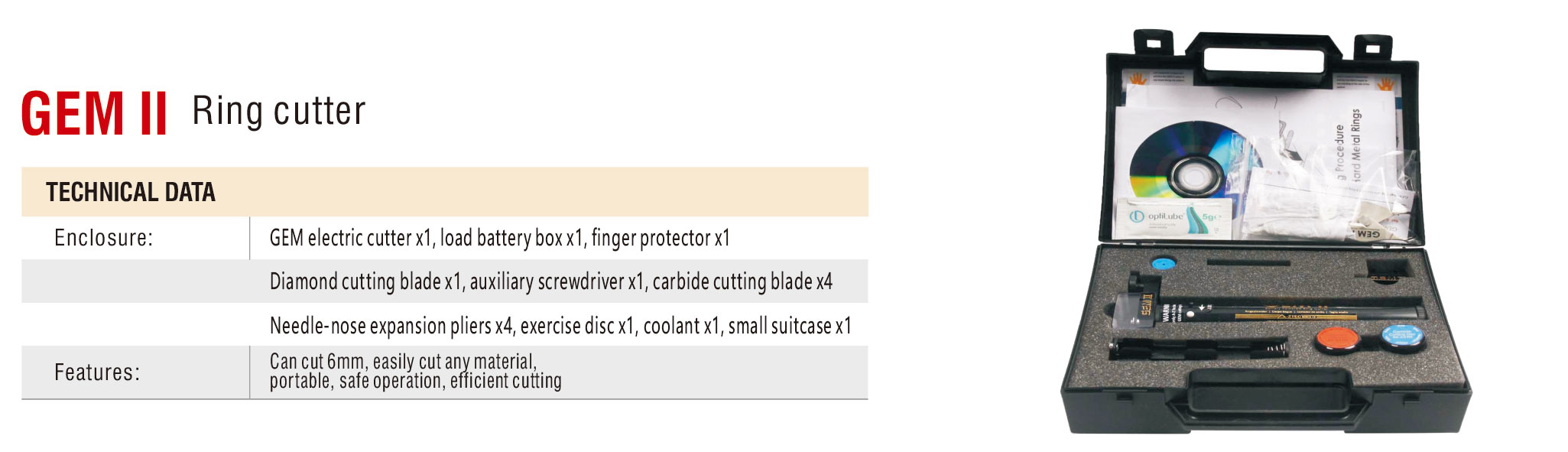Select the Enclosure label cell
Image resolution: width=1568 pixels, height=452 pixels.
coord(135,238)
